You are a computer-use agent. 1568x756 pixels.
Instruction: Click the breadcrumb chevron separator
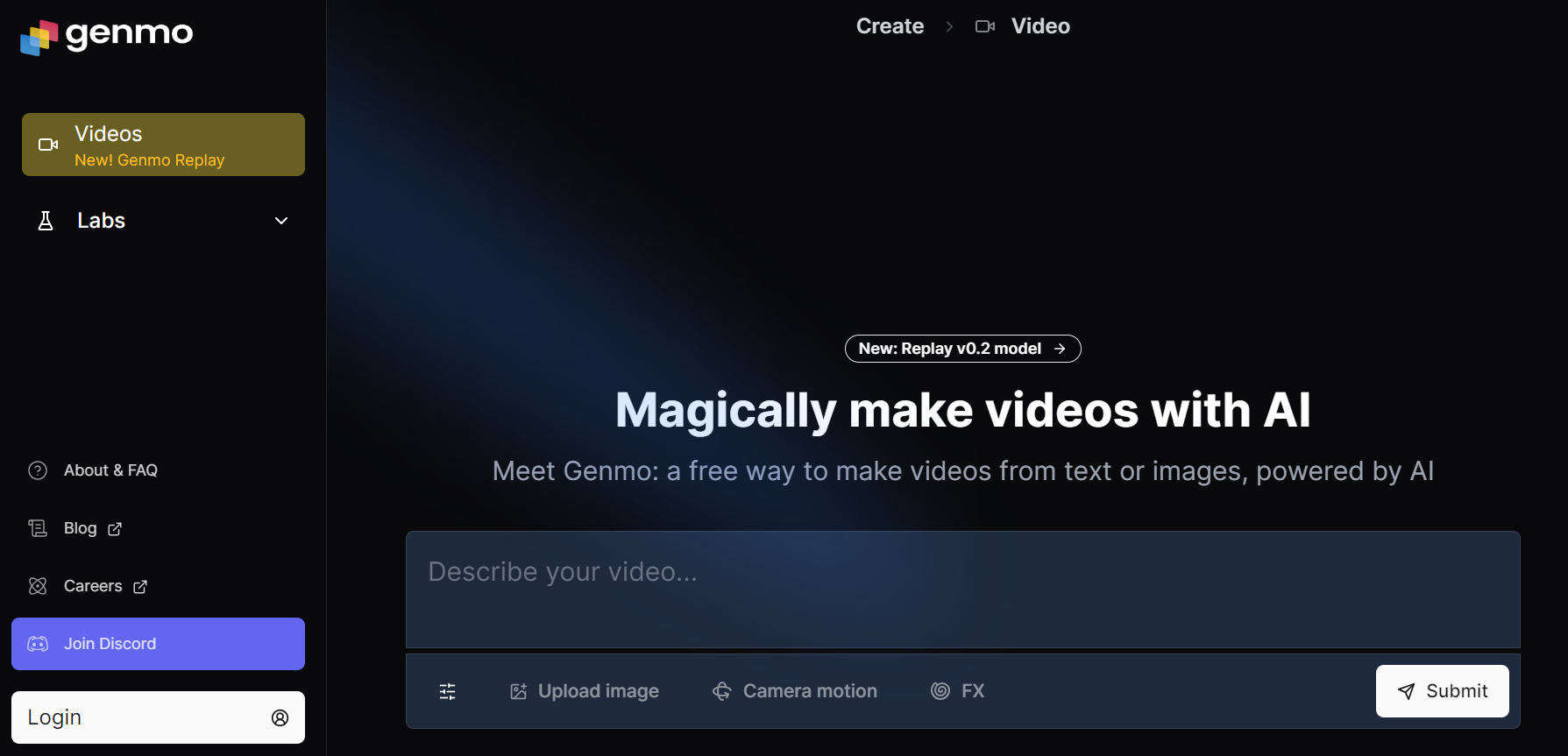949,27
